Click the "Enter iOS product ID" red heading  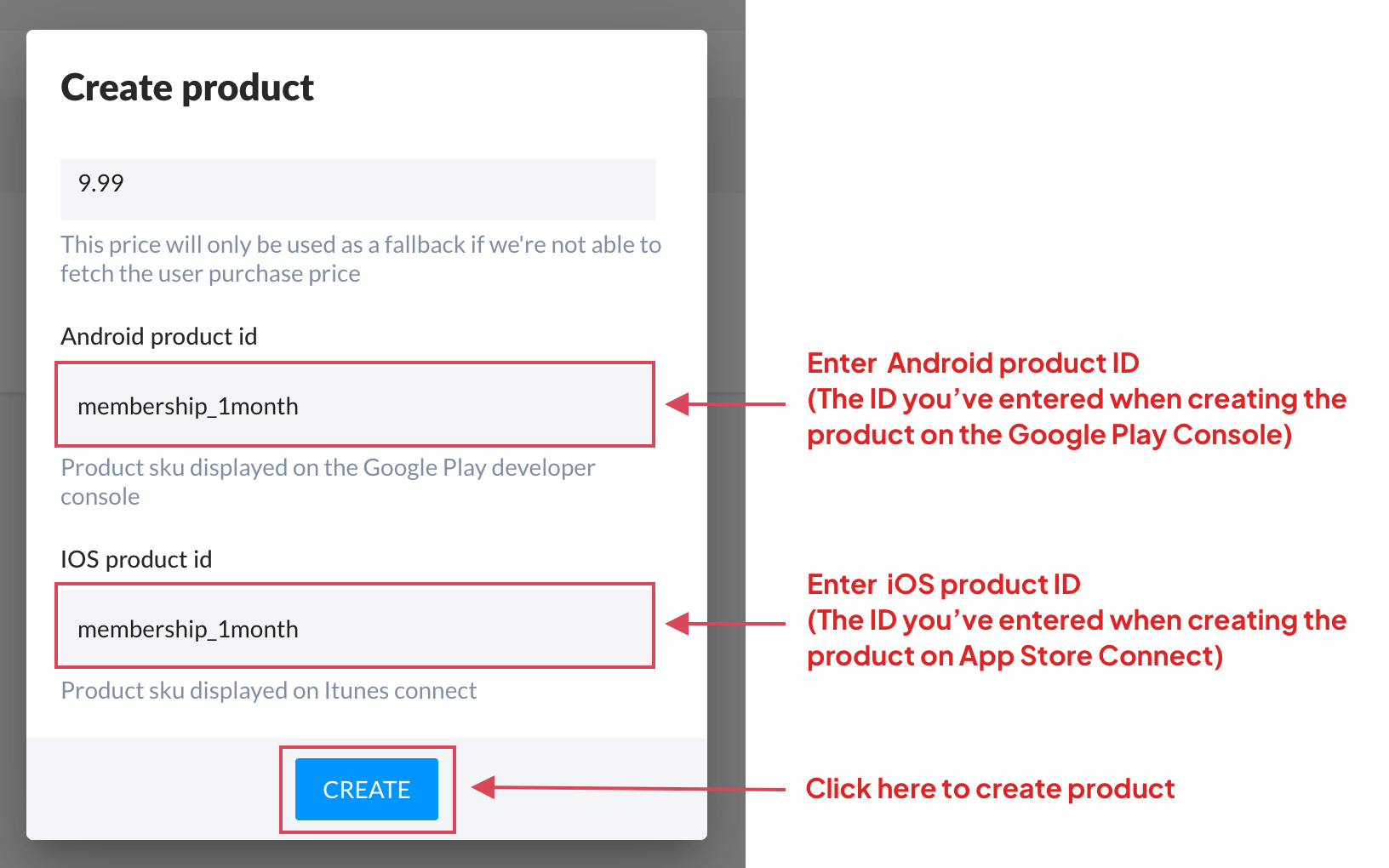tap(943, 585)
